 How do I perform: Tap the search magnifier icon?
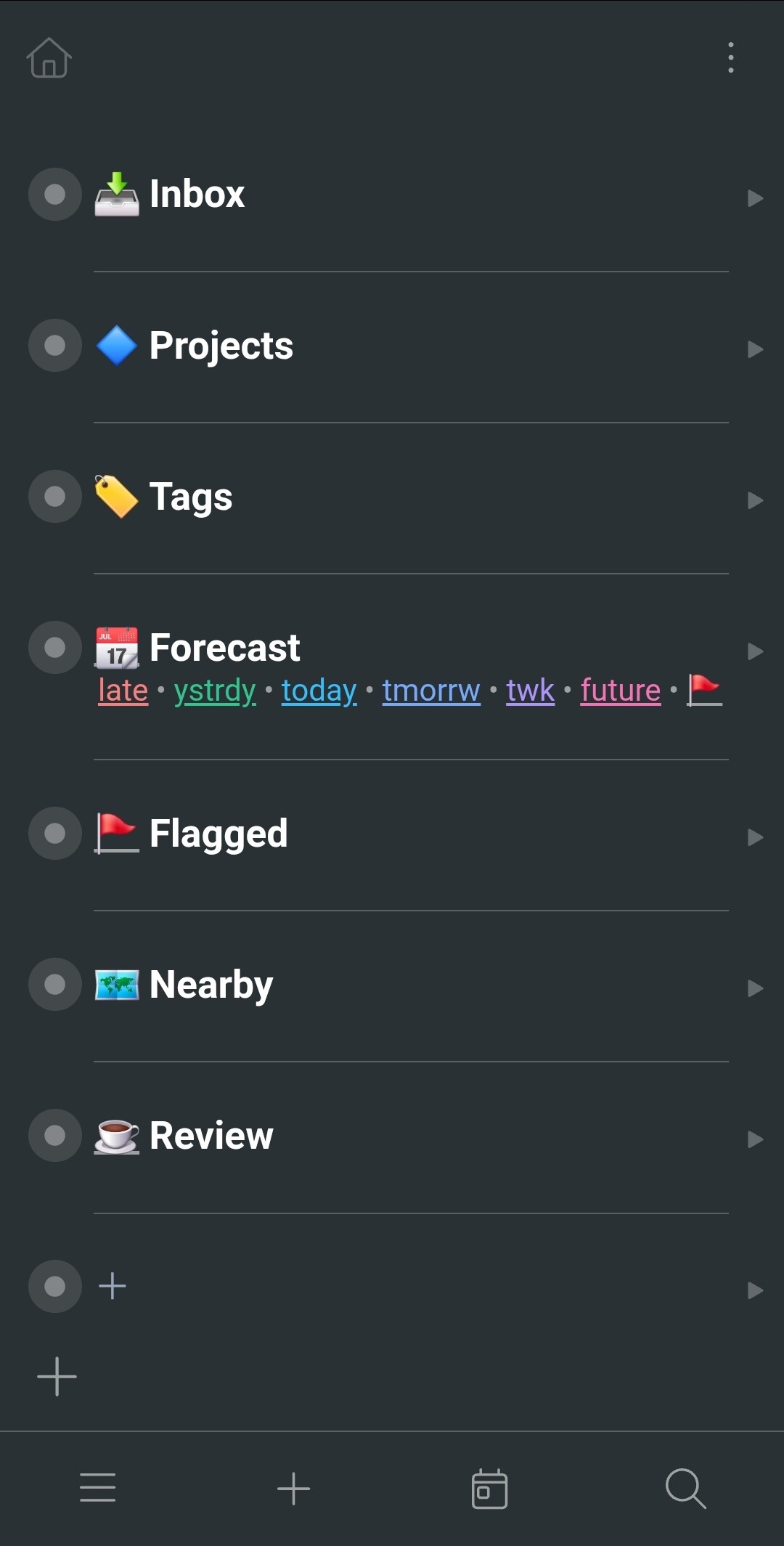tap(685, 1488)
